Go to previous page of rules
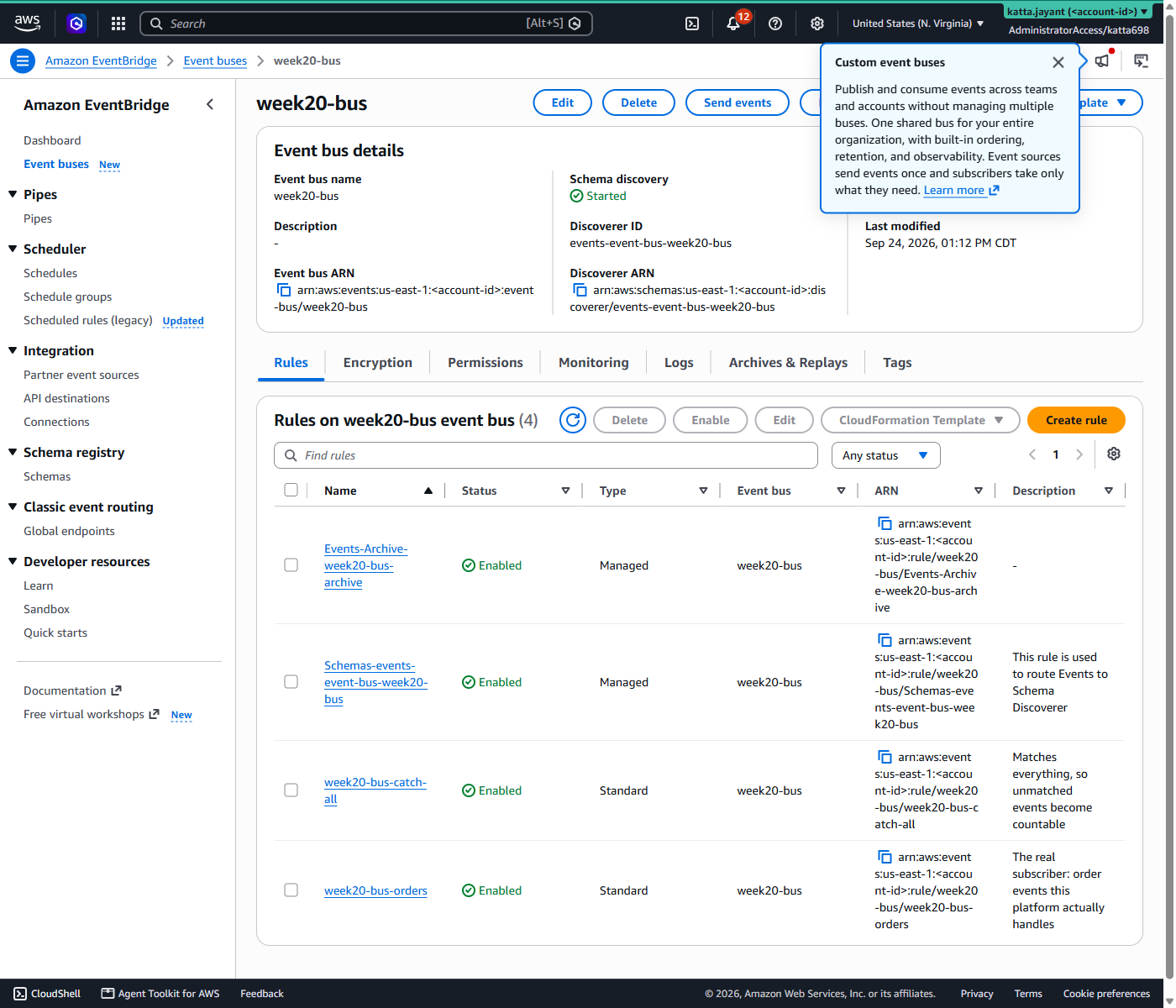The width and height of the screenshot is (1176, 1008). click(1032, 454)
